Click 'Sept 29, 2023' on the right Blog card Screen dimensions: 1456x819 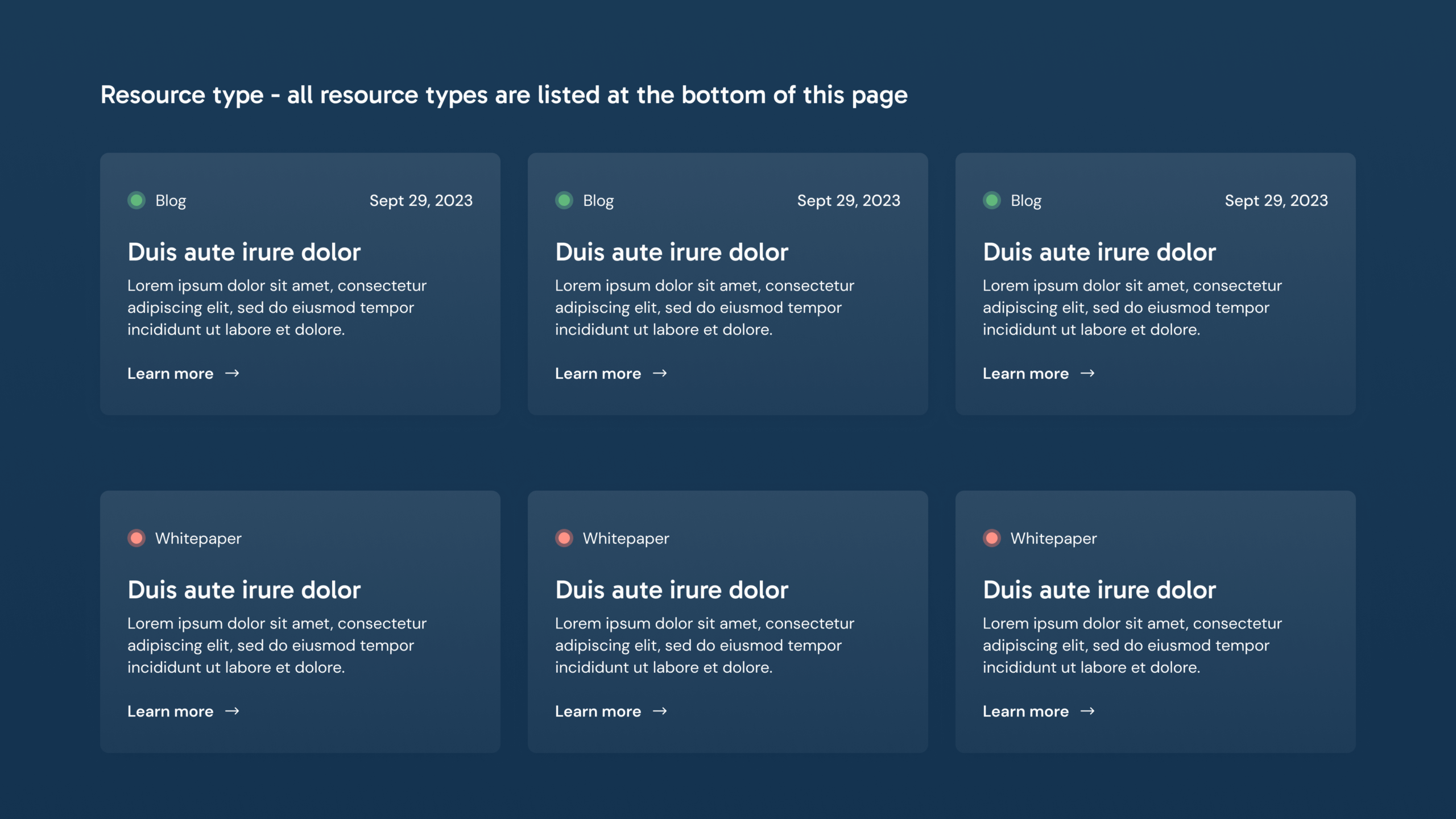1276,201
